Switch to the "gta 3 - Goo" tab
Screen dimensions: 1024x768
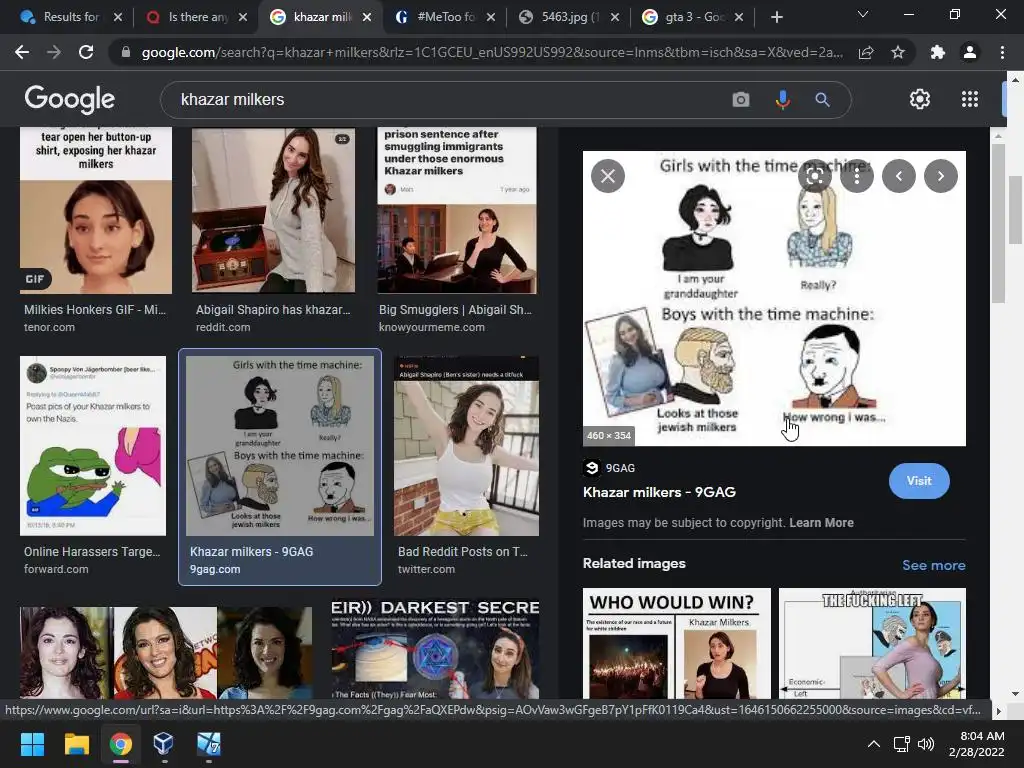pyautogui.click(x=694, y=17)
